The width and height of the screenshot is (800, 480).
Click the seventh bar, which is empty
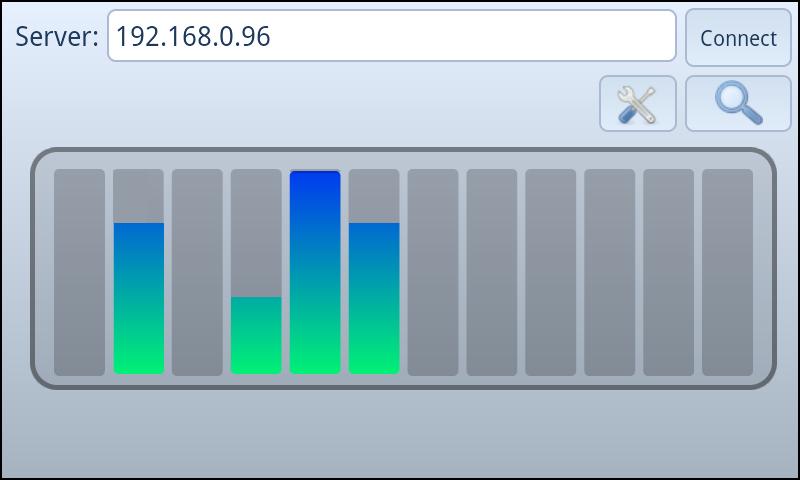point(433,272)
